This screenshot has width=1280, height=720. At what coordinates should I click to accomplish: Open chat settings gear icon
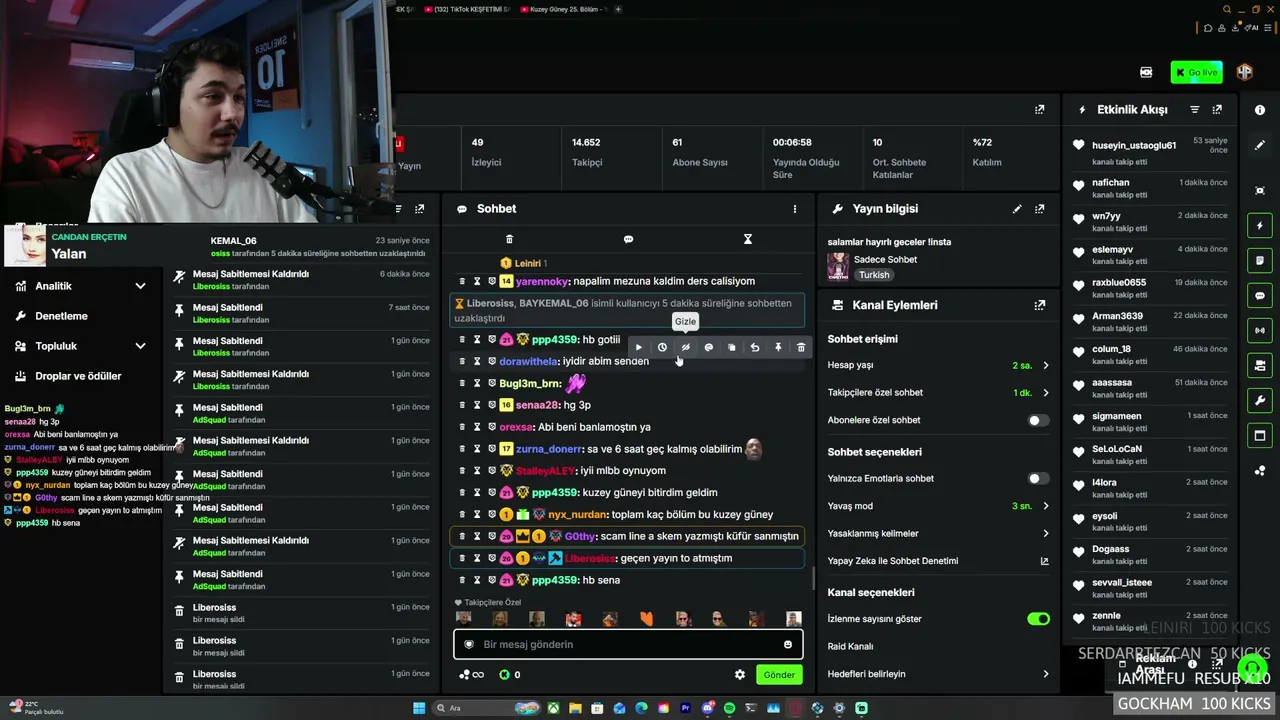point(740,675)
